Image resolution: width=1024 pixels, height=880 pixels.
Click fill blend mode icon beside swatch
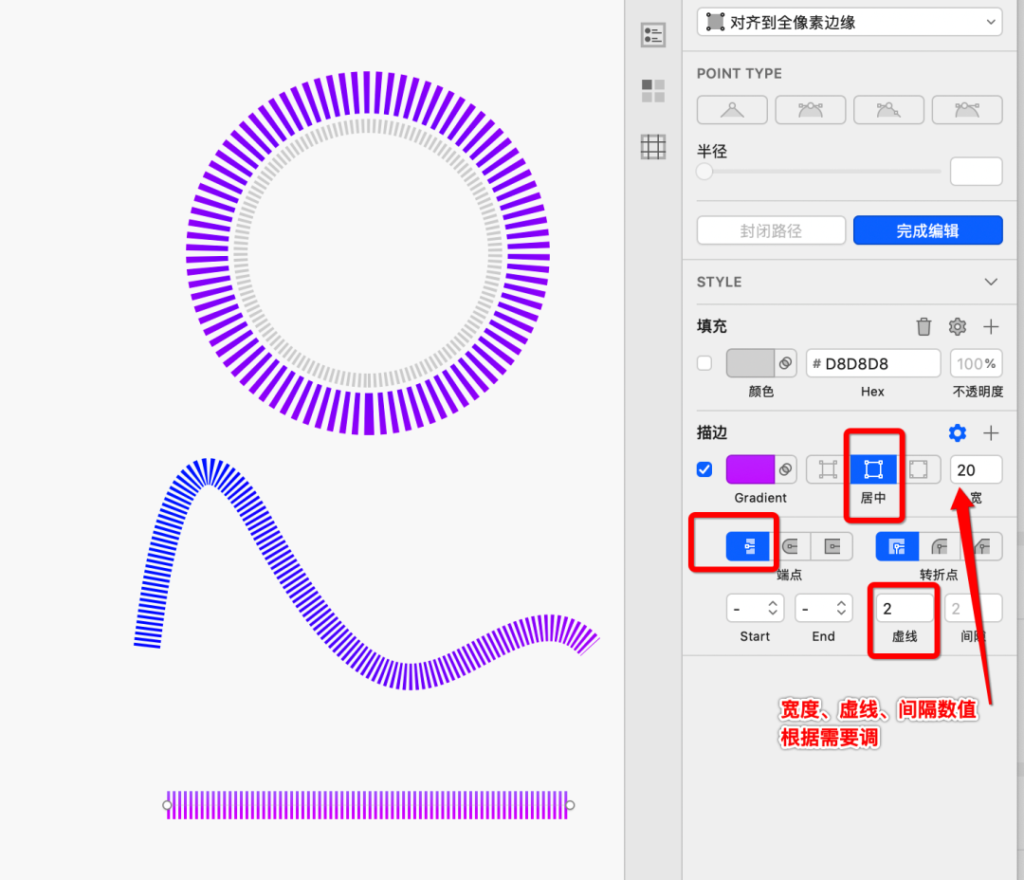point(786,363)
